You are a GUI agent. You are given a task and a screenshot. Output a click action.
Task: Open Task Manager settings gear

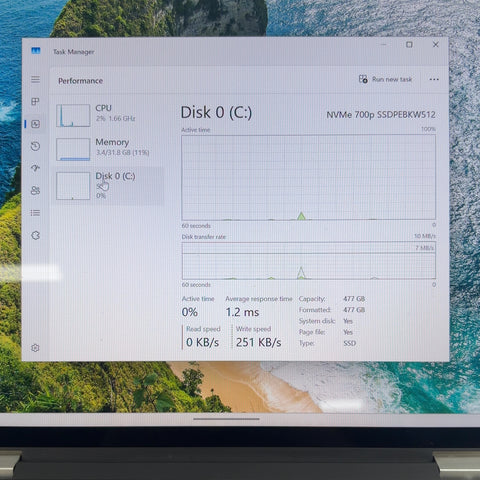35,348
